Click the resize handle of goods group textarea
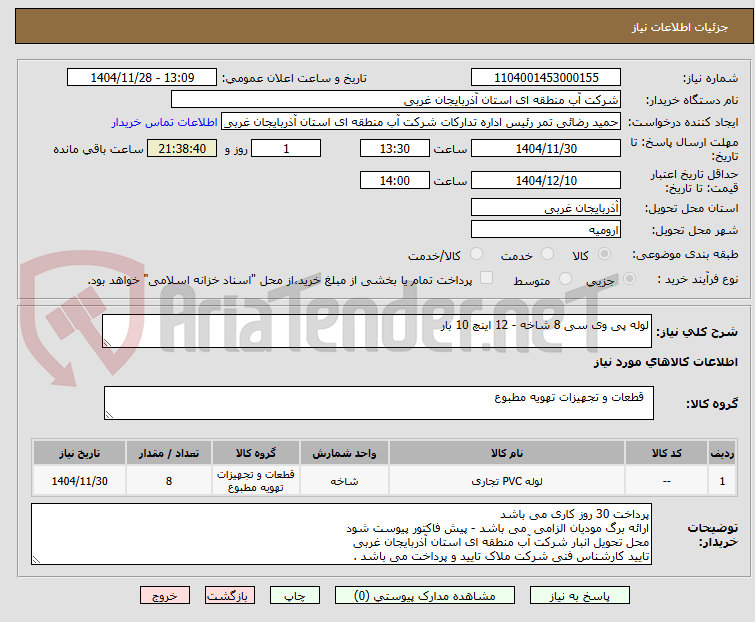This screenshot has width=755, height=622. pos(109,415)
